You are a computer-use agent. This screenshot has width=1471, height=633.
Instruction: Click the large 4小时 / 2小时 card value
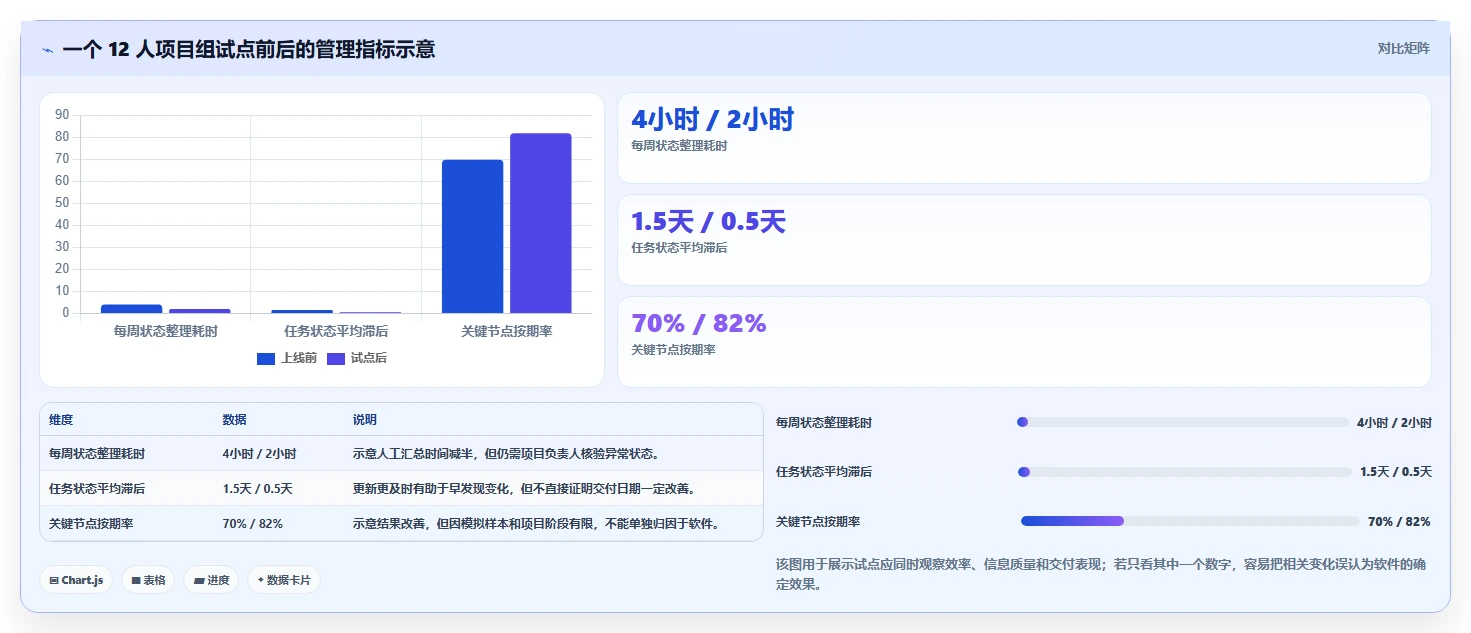(712, 120)
